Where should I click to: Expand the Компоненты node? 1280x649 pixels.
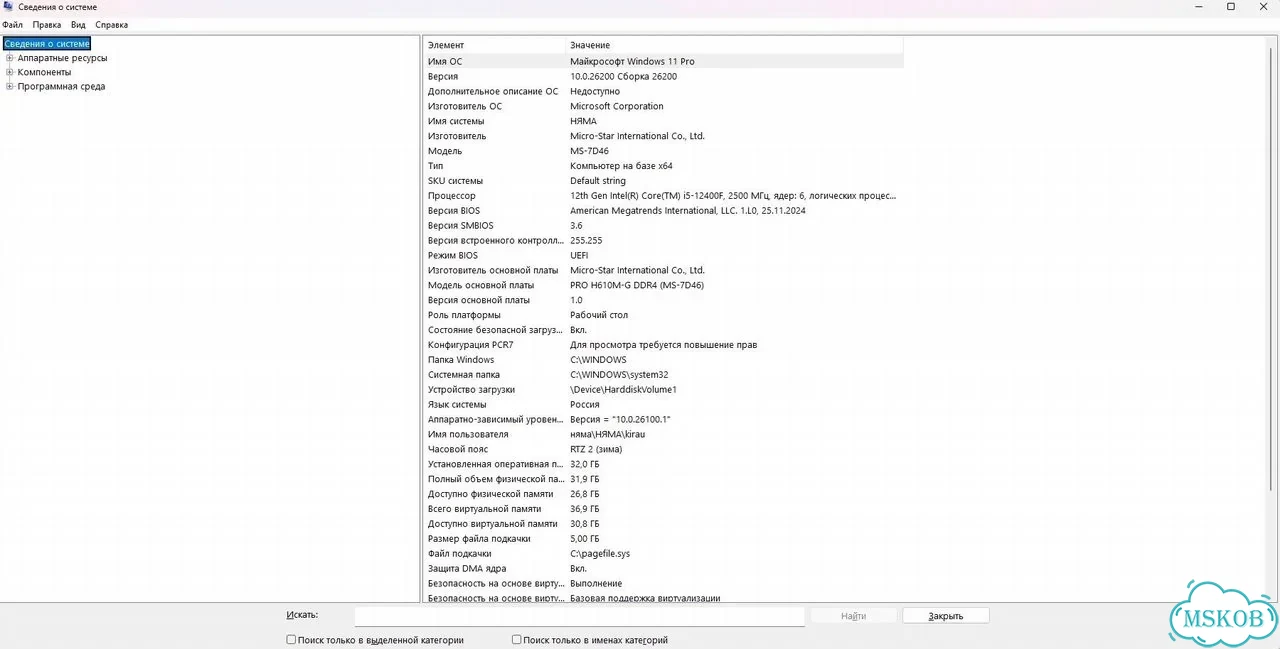point(10,72)
